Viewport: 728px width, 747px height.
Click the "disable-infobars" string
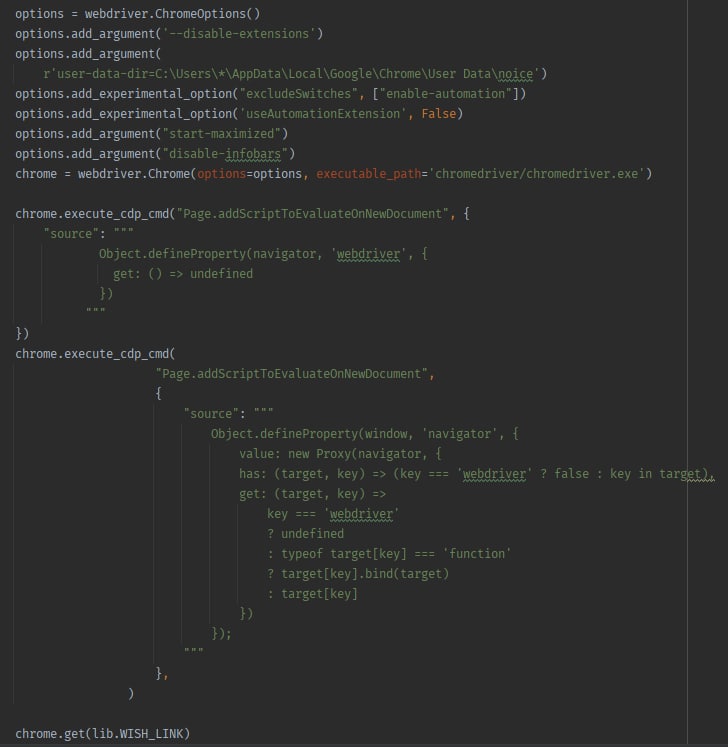click(x=225, y=154)
